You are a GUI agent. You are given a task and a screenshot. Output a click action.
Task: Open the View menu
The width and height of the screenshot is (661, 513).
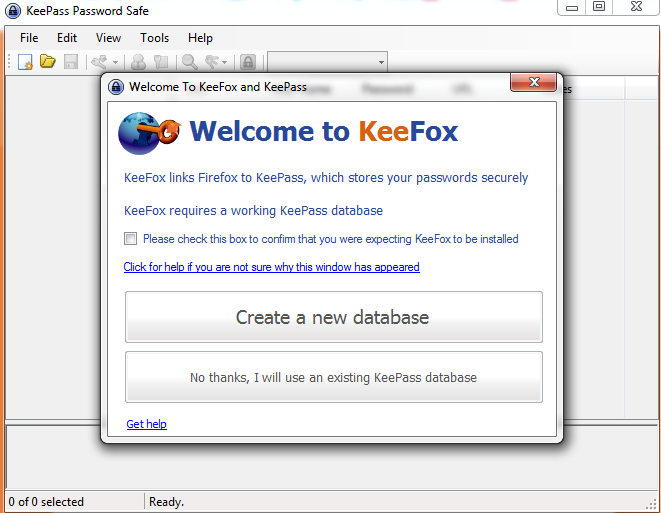click(x=108, y=38)
